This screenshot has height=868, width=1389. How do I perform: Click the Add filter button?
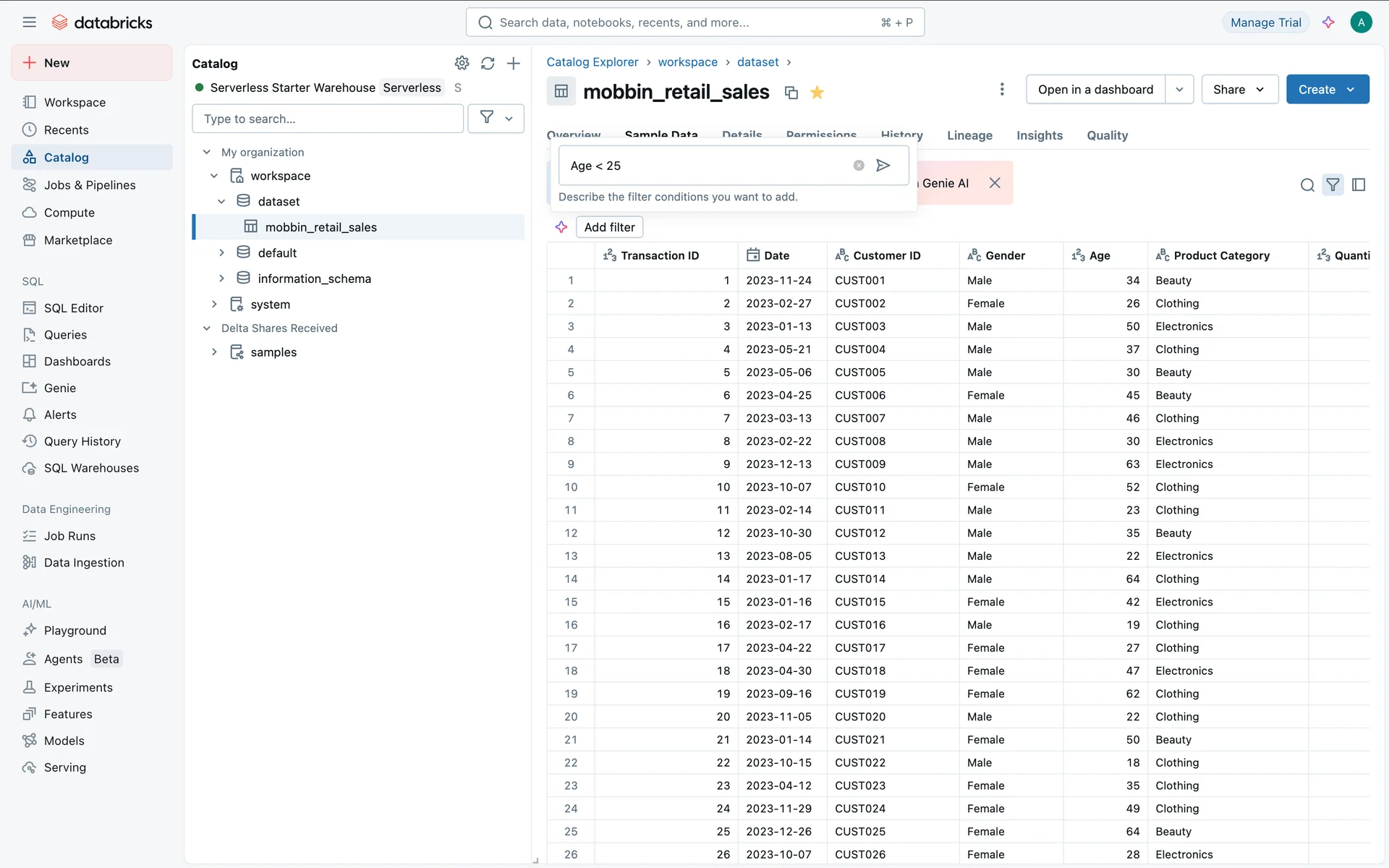609,227
